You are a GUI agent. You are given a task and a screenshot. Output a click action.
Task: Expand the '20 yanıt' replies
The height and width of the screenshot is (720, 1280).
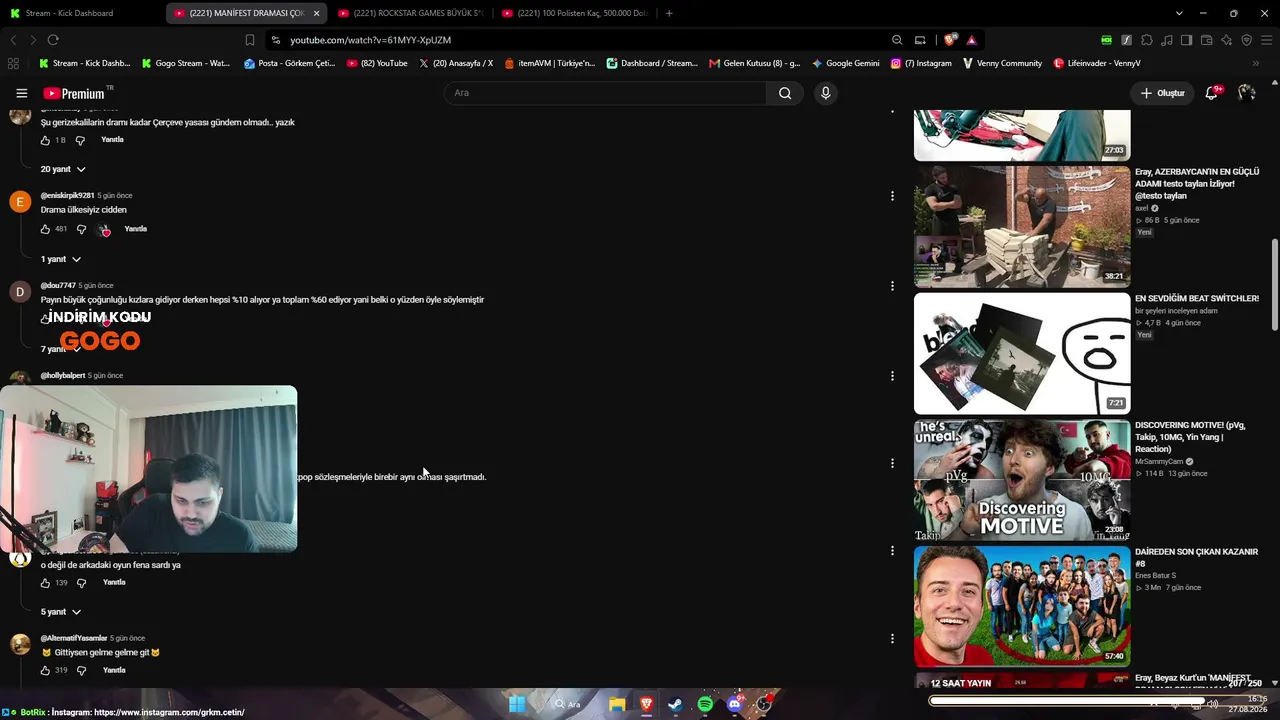[63, 169]
